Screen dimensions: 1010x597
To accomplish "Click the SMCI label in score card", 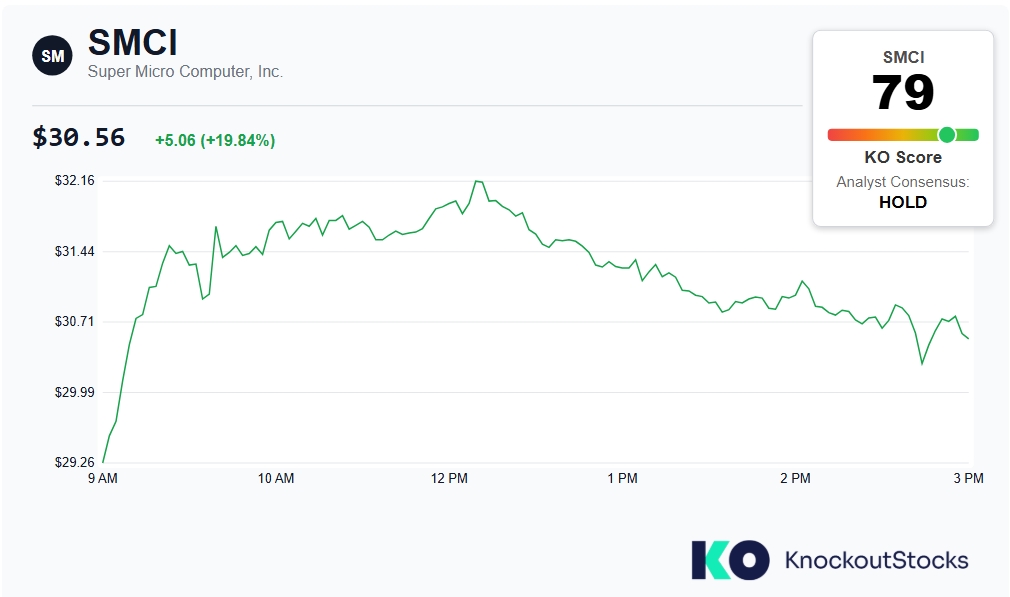I will coord(903,57).
